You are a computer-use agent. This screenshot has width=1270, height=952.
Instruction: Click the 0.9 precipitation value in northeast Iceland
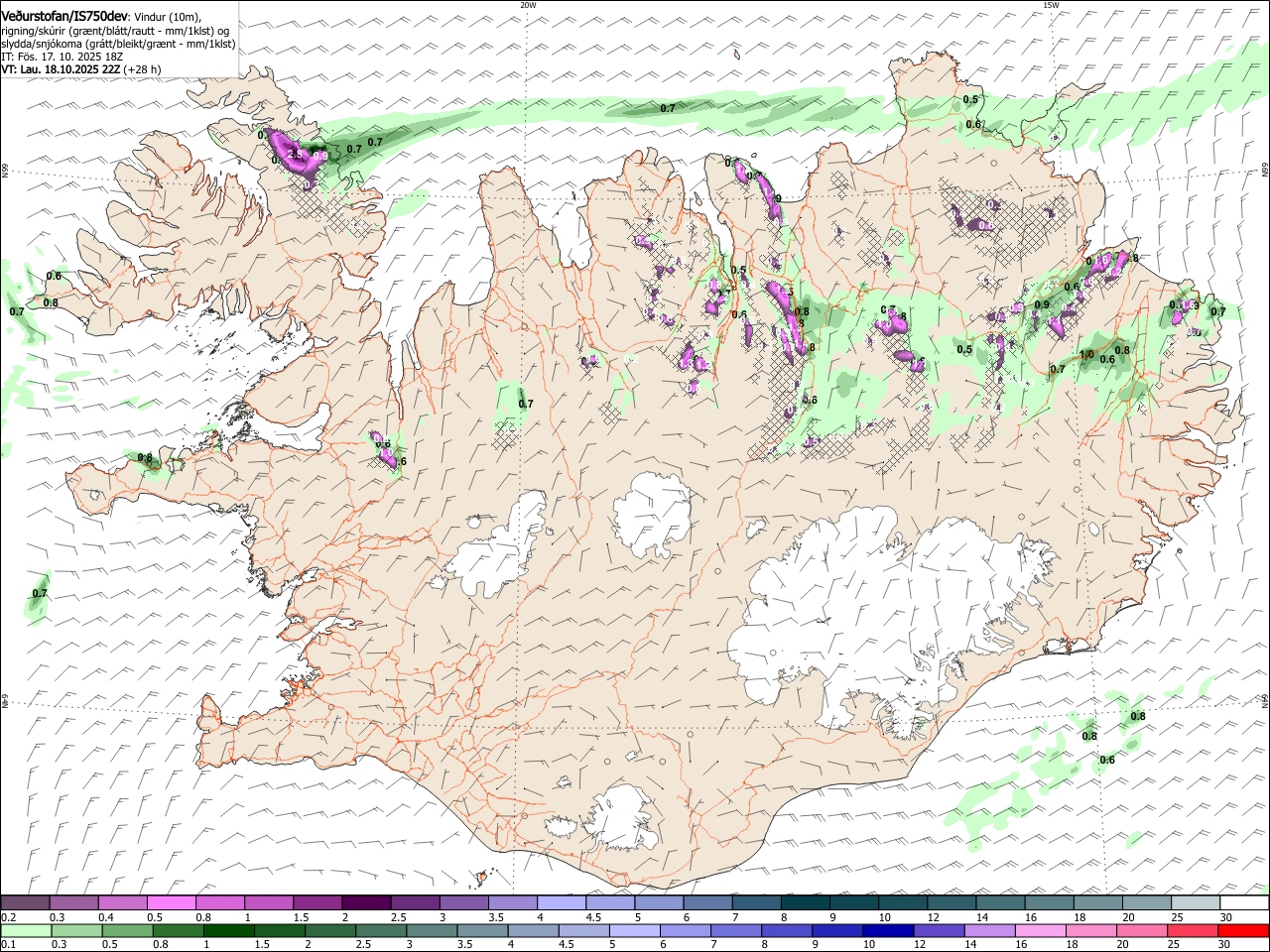pos(1042,304)
